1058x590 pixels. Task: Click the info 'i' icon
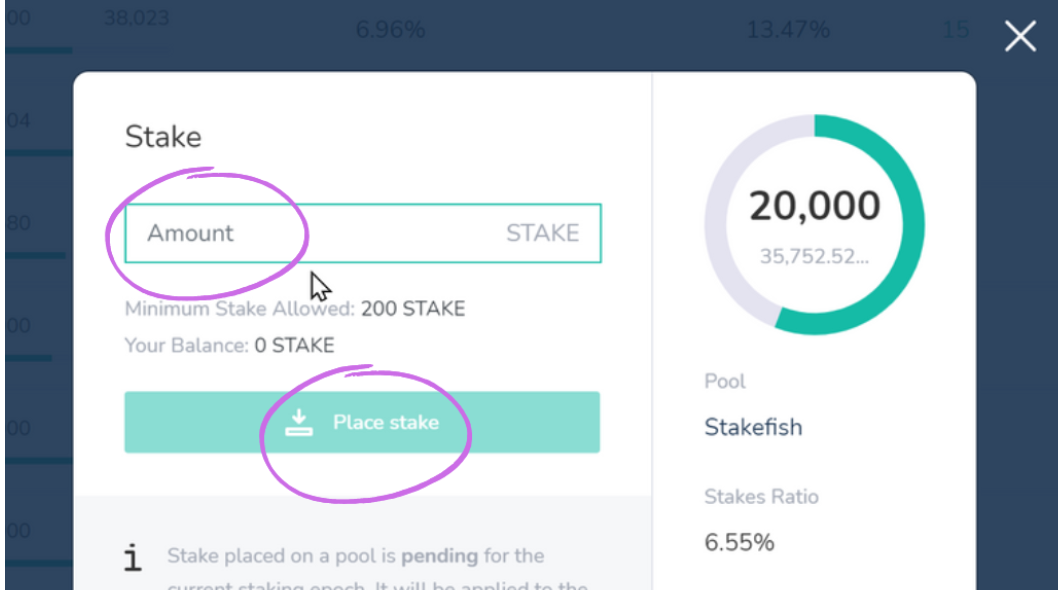[x=133, y=558]
